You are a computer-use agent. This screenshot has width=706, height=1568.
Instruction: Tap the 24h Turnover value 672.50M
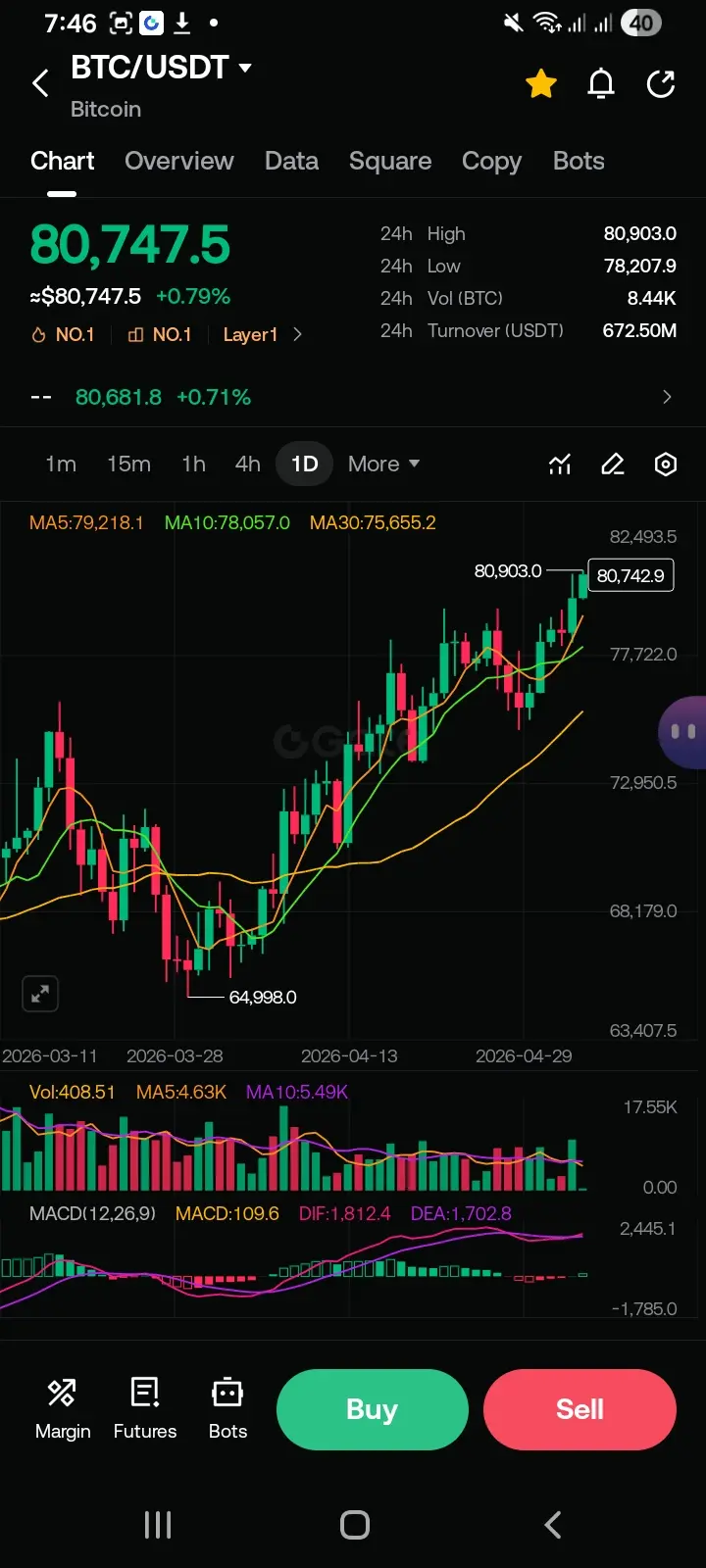point(639,330)
